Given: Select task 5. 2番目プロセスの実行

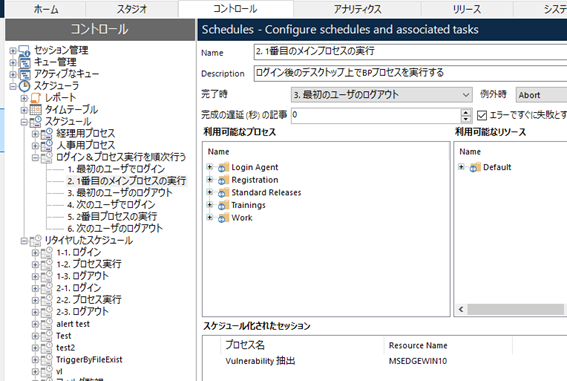Looking at the screenshot, I should pos(112,217).
